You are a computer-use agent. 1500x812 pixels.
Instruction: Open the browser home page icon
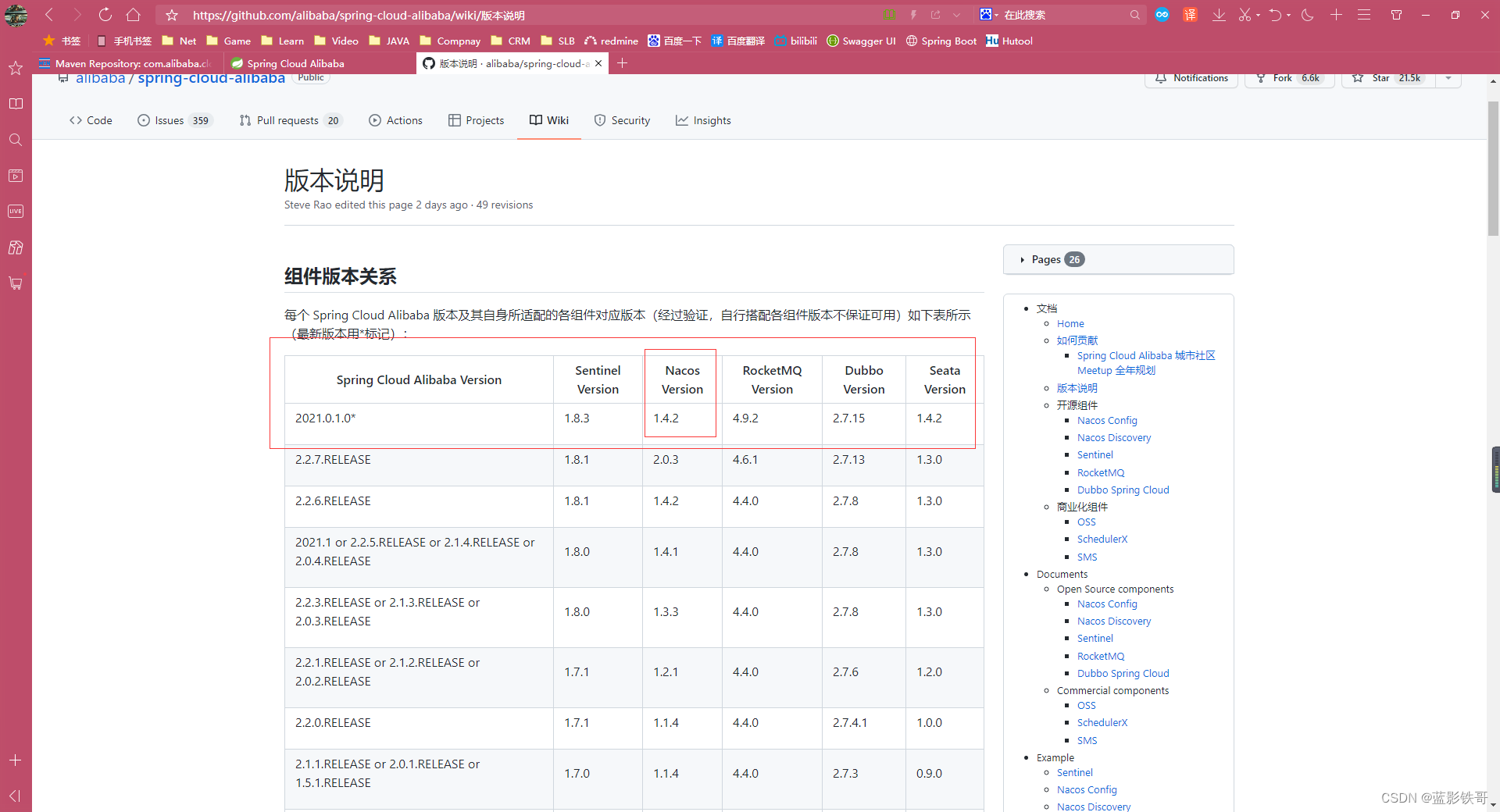point(134,15)
